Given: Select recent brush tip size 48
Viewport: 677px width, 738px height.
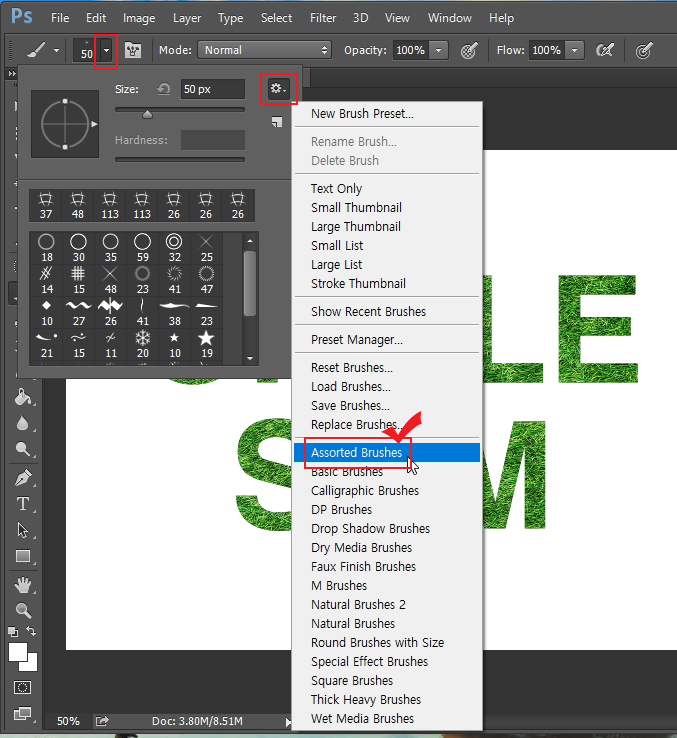Looking at the screenshot, I should pyautogui.click(x=78, y=206).
